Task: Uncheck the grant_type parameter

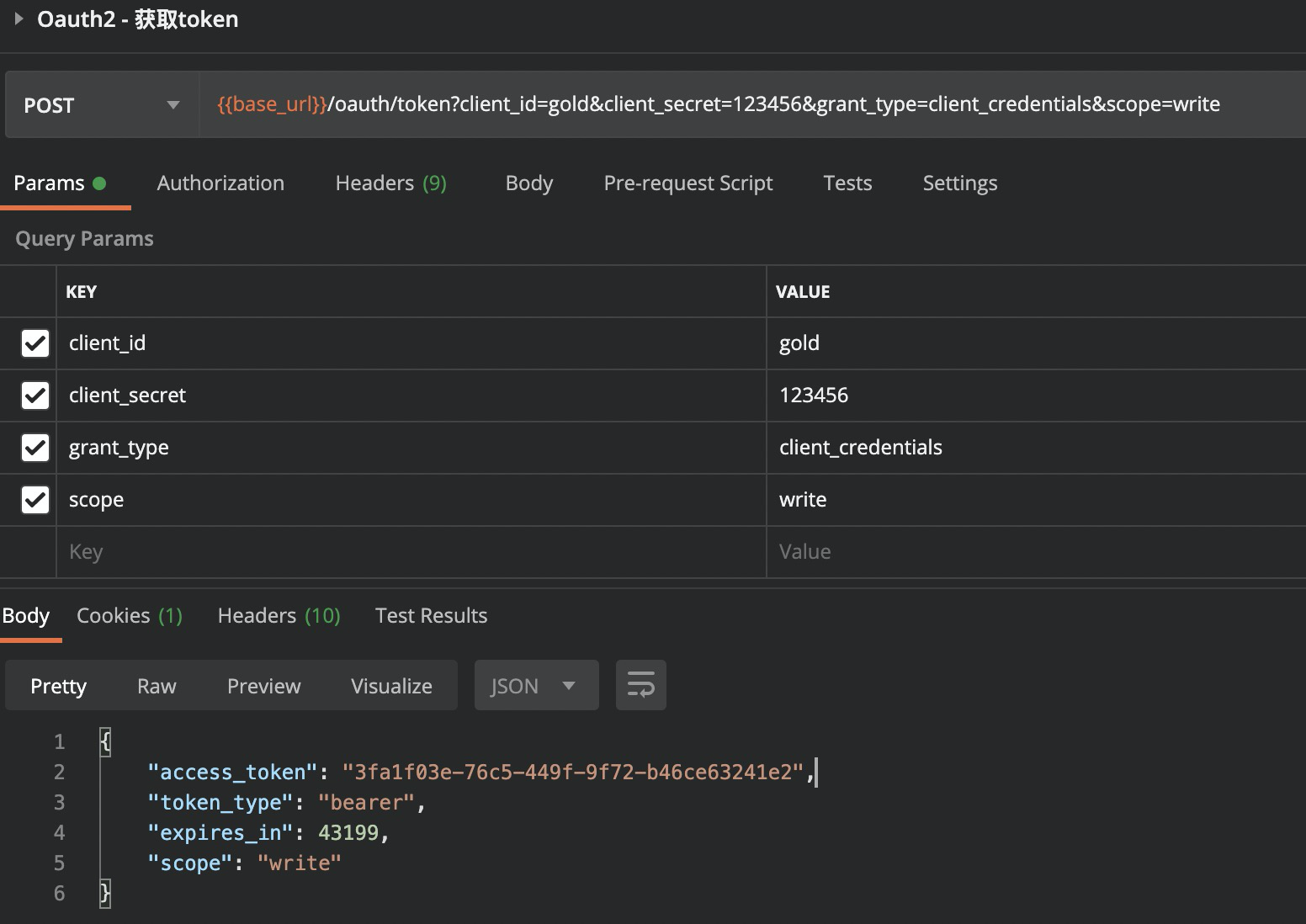Action: tap(35, 448)
